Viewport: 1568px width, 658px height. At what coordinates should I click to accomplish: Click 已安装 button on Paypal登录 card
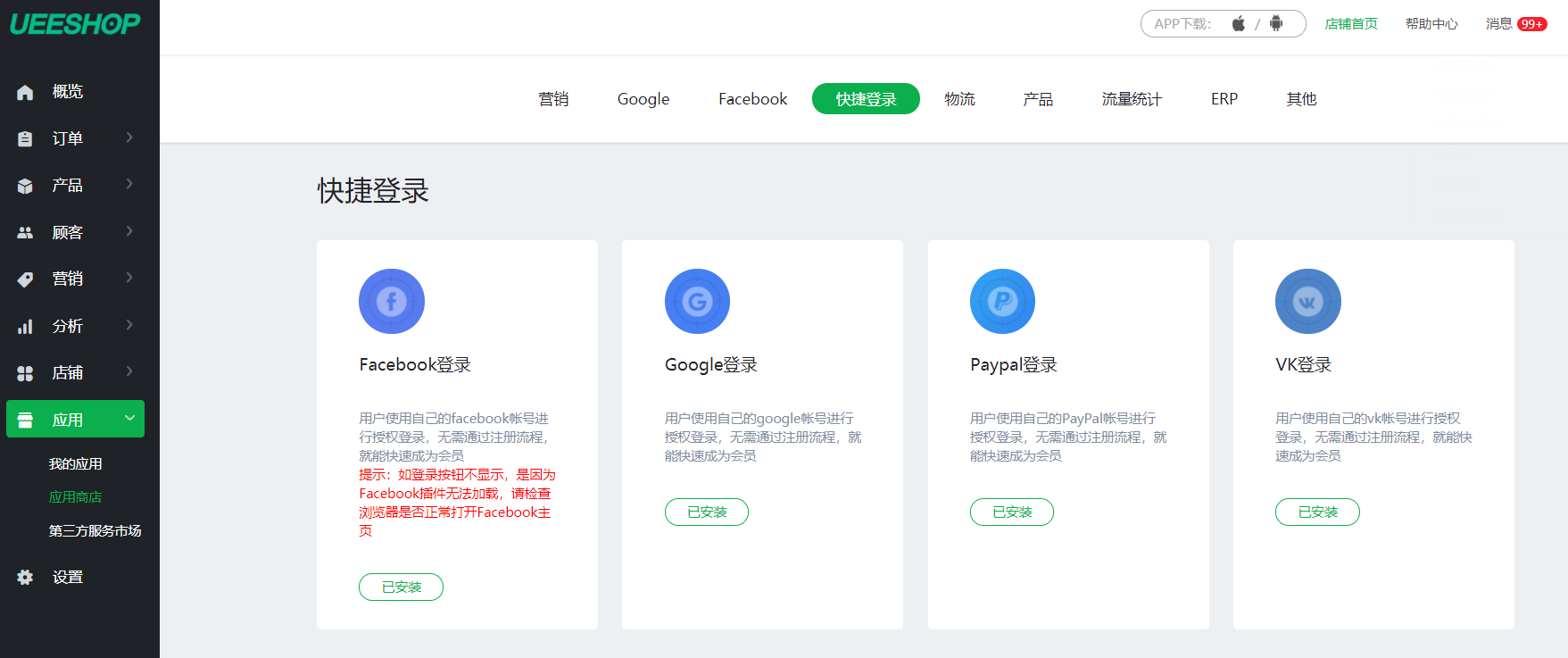[x=1012, y=512]
